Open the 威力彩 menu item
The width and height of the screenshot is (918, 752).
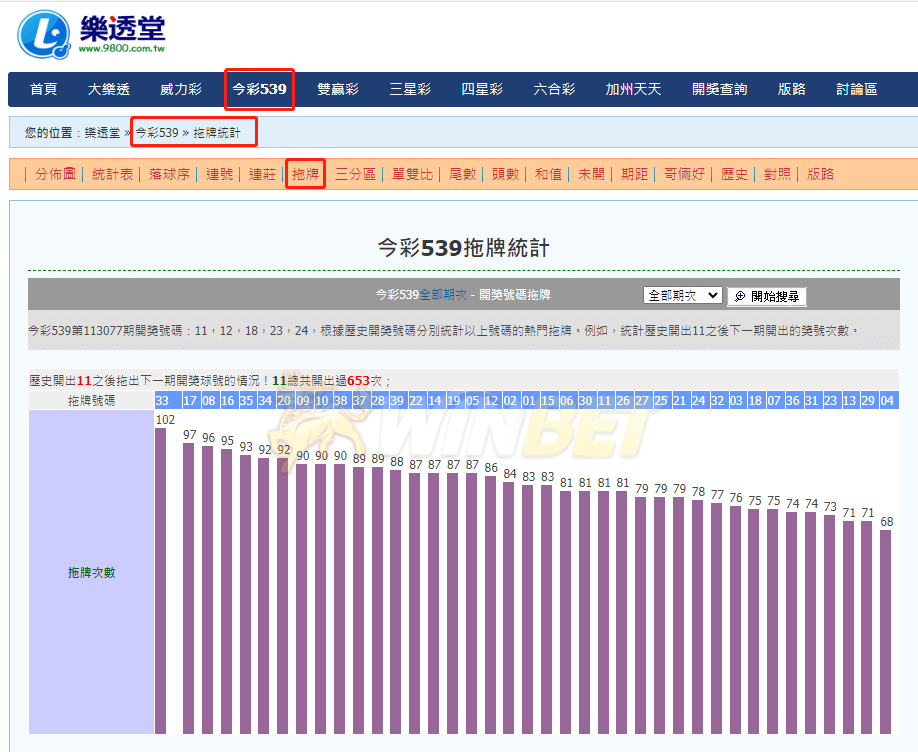click(181, 89)
